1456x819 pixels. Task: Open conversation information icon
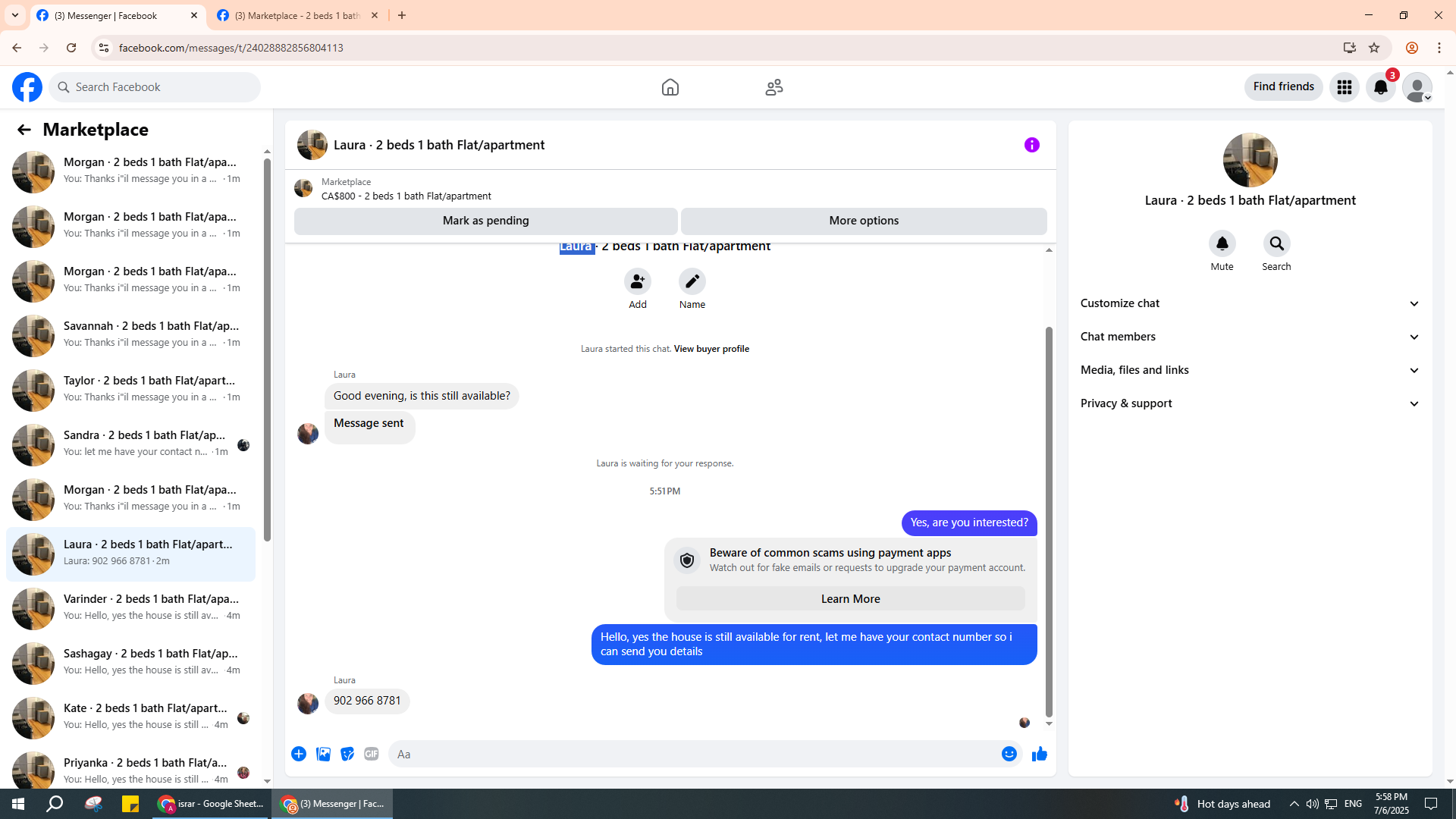1032,145
